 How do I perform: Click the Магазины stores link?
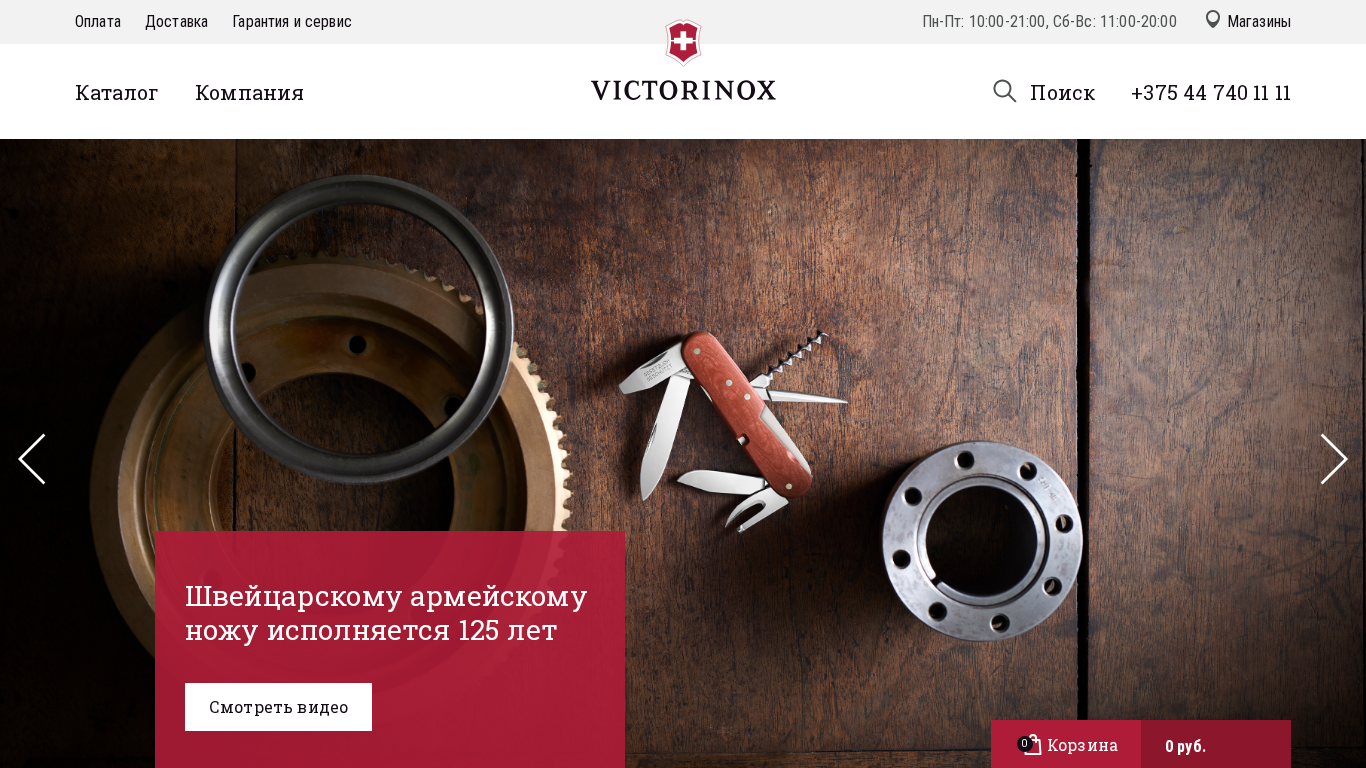click(x=1259, y=22)
